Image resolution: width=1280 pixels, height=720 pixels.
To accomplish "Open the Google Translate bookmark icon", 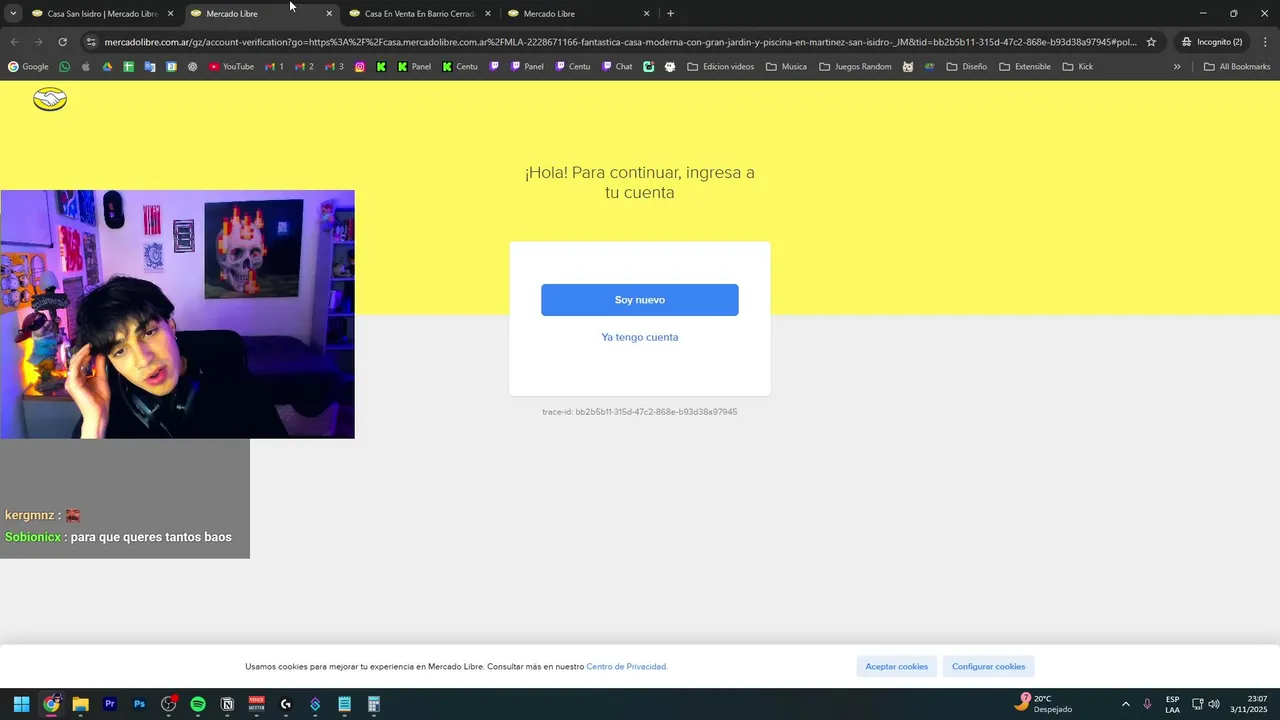I will [x=150, y=67].
